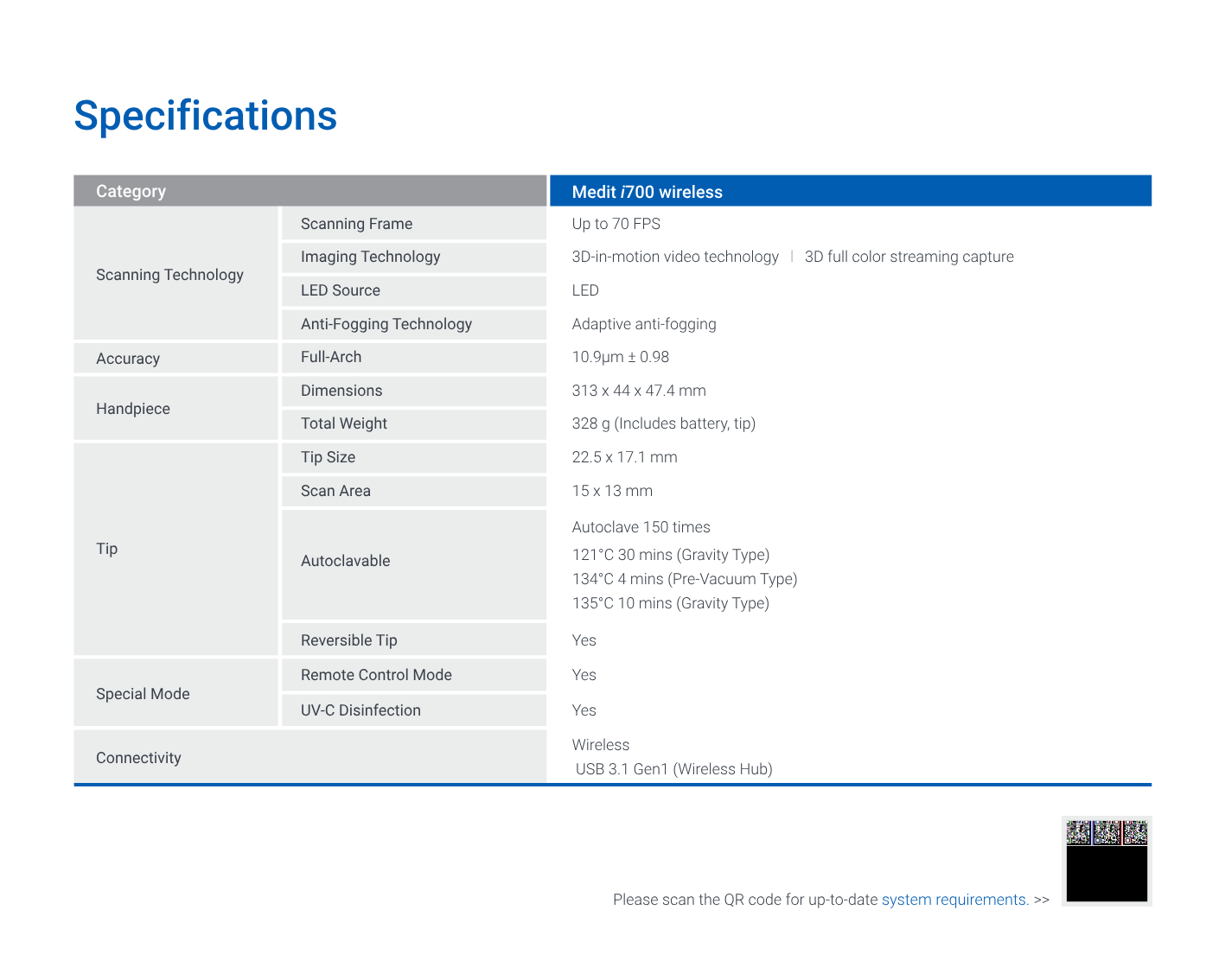Click the 'Handpiece' category cell
The image size is (1225, 980).
(176, 409)
